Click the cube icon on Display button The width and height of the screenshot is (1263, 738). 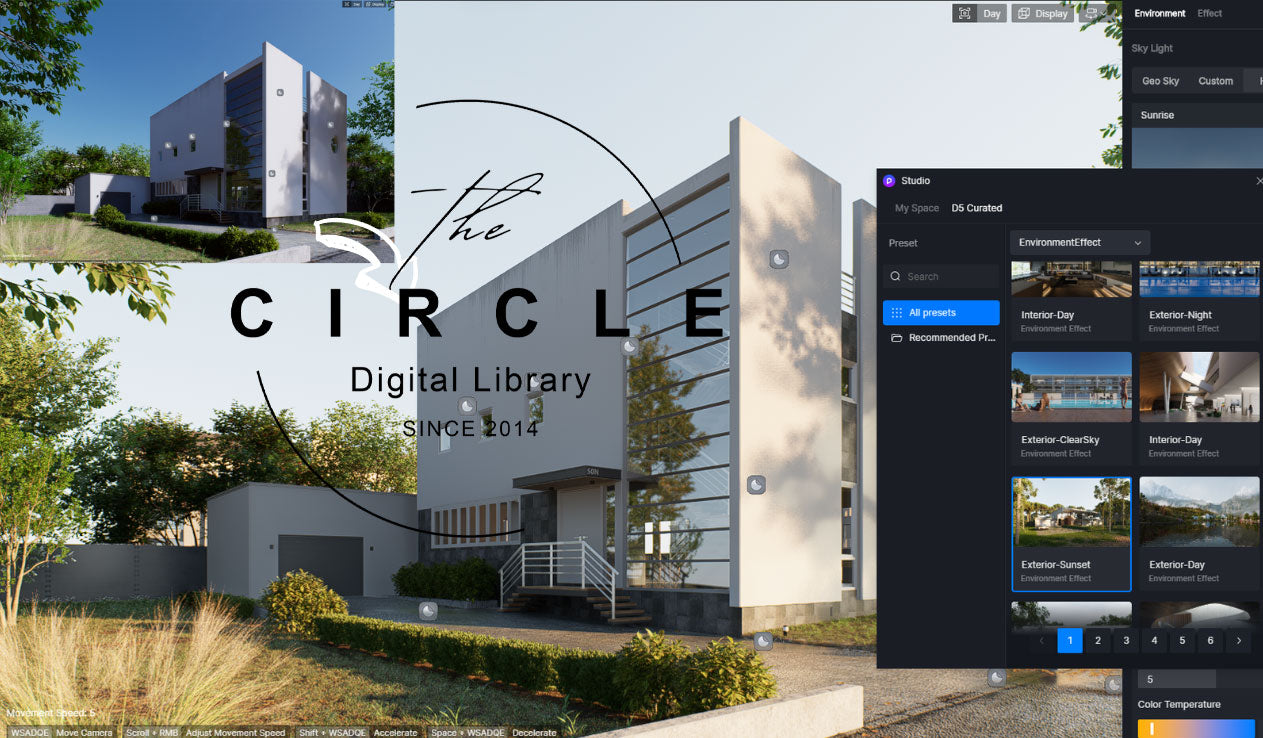pos(1023,13)
